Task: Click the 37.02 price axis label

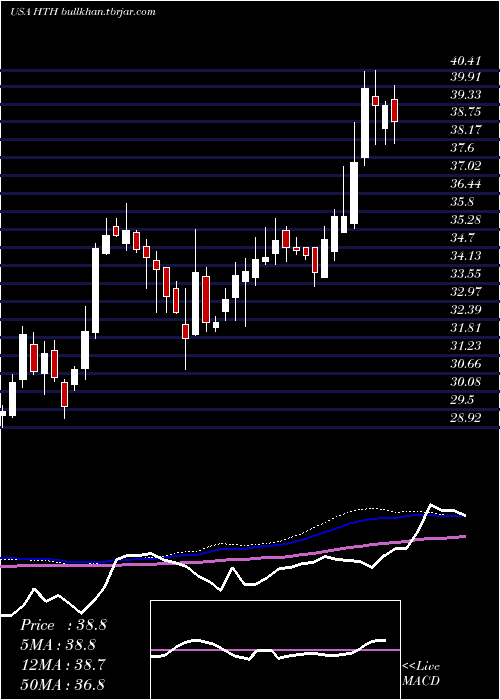Action: pyautogui.click(x=465, y=166)
